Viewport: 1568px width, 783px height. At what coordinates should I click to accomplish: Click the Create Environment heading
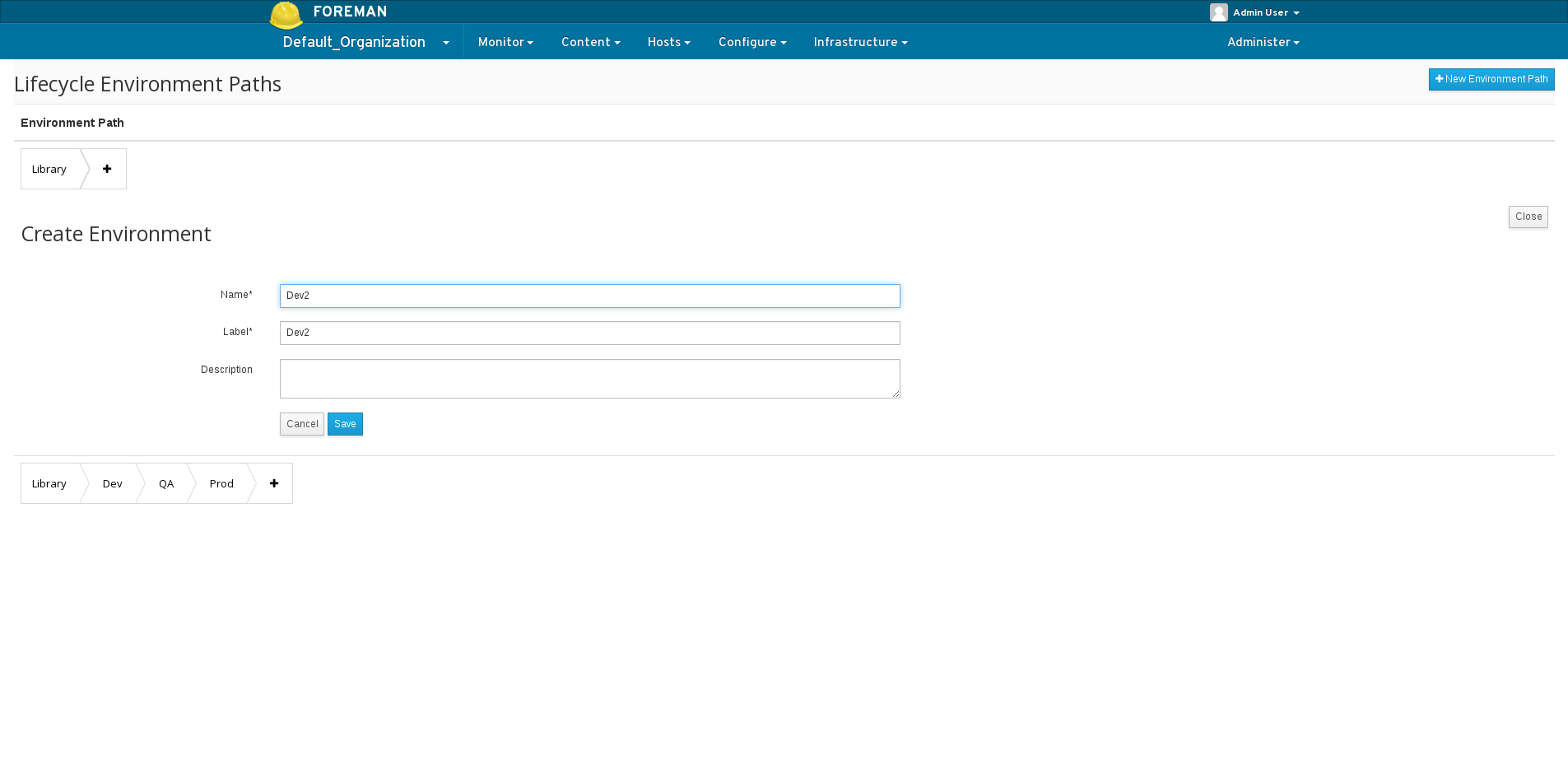click(116, 234)
